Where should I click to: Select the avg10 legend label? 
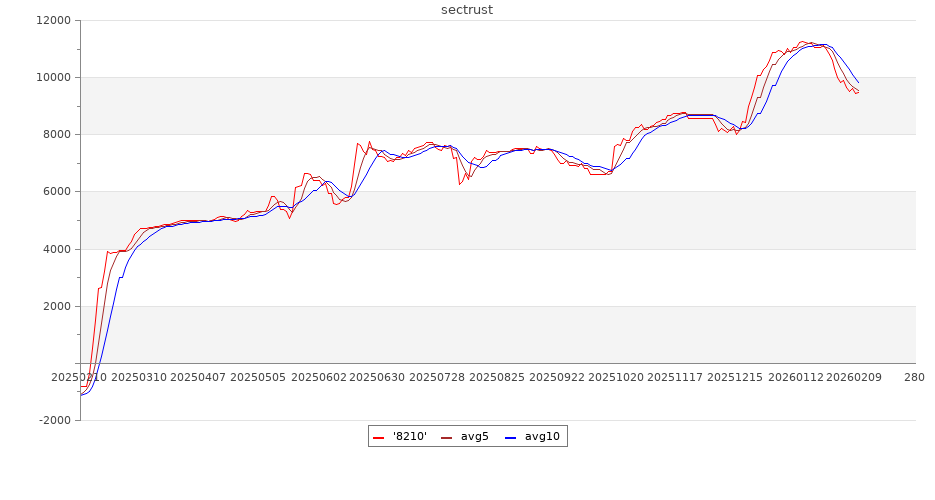tap(542, 437)
